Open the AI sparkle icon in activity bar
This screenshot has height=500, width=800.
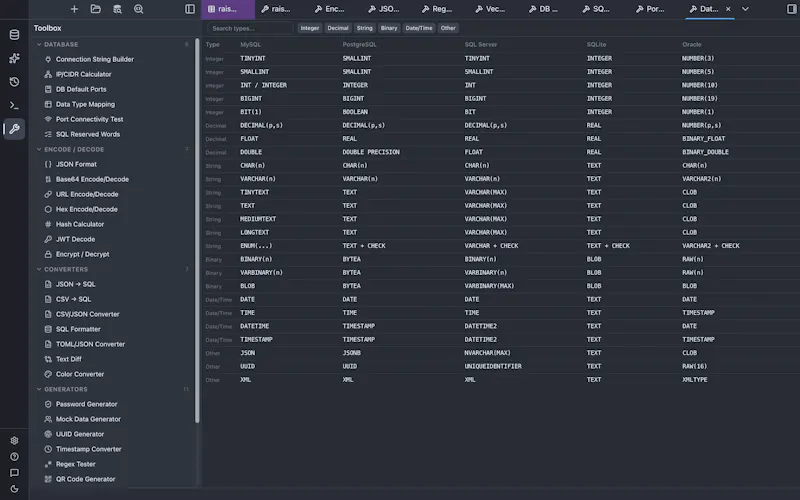click(x=14, y=58)
